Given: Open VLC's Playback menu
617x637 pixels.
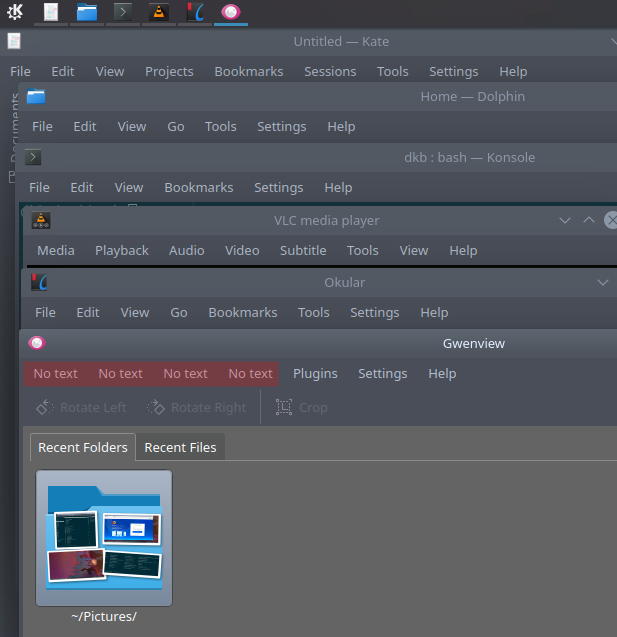Looking at the screenshot, I should (x=122, y=250).
